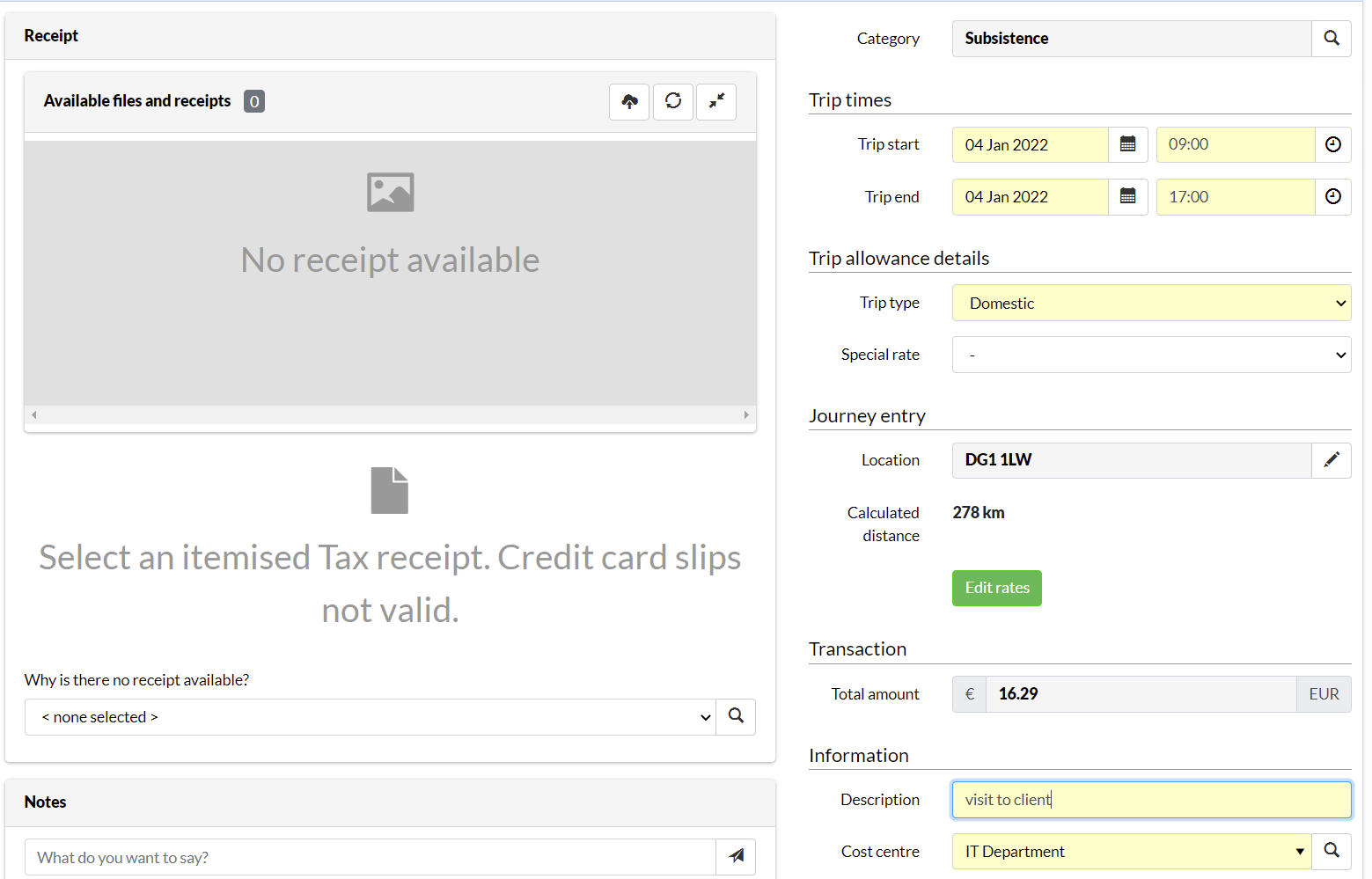Click the left arrow of receipt scrollbar
Image resolution: width=1372 pixels, height=879 pixels.
tap(34, 414)
